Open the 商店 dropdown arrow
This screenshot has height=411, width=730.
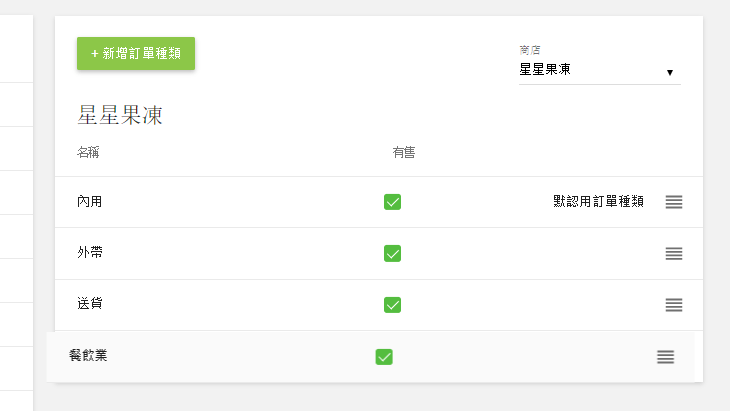pos(670,72)
